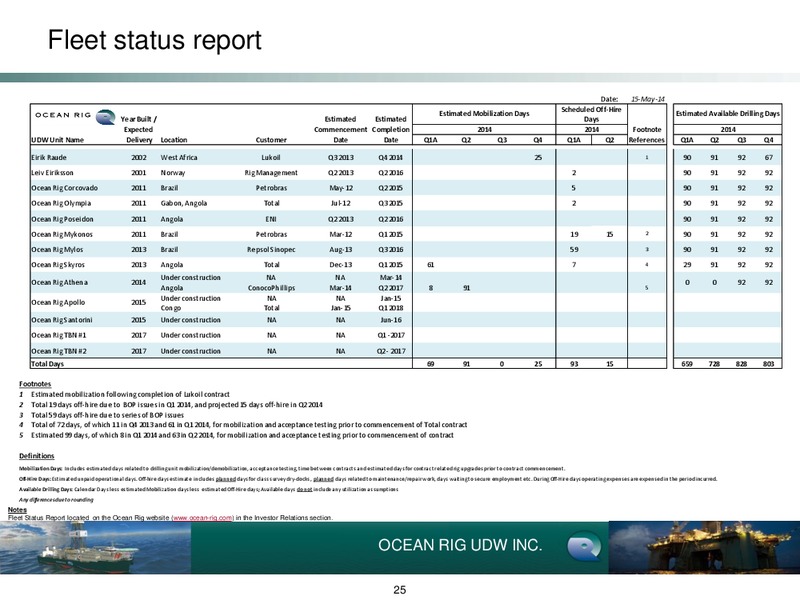
Task: Select the 'Fleet status report' title
Action: [154, 40]
